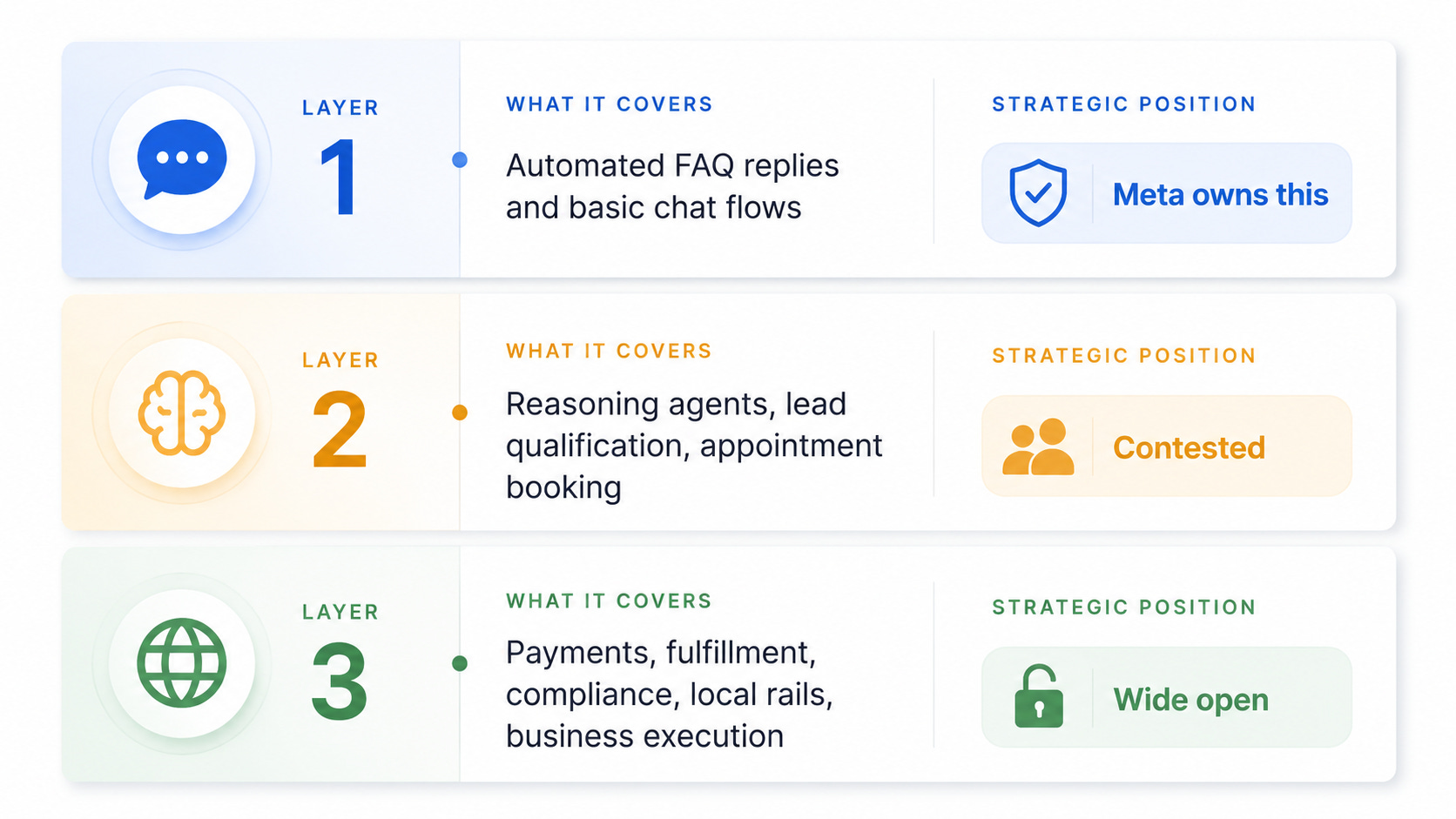Click the orange bullet dot in Layer 2
Screen dimensions: 1456x819
click(x=460, y=413)
